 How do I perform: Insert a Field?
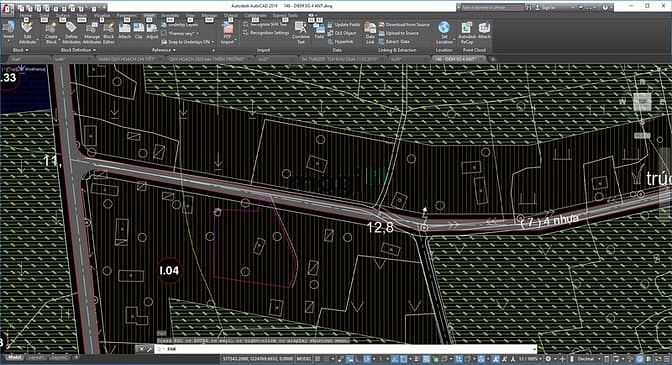click(319, 31)
